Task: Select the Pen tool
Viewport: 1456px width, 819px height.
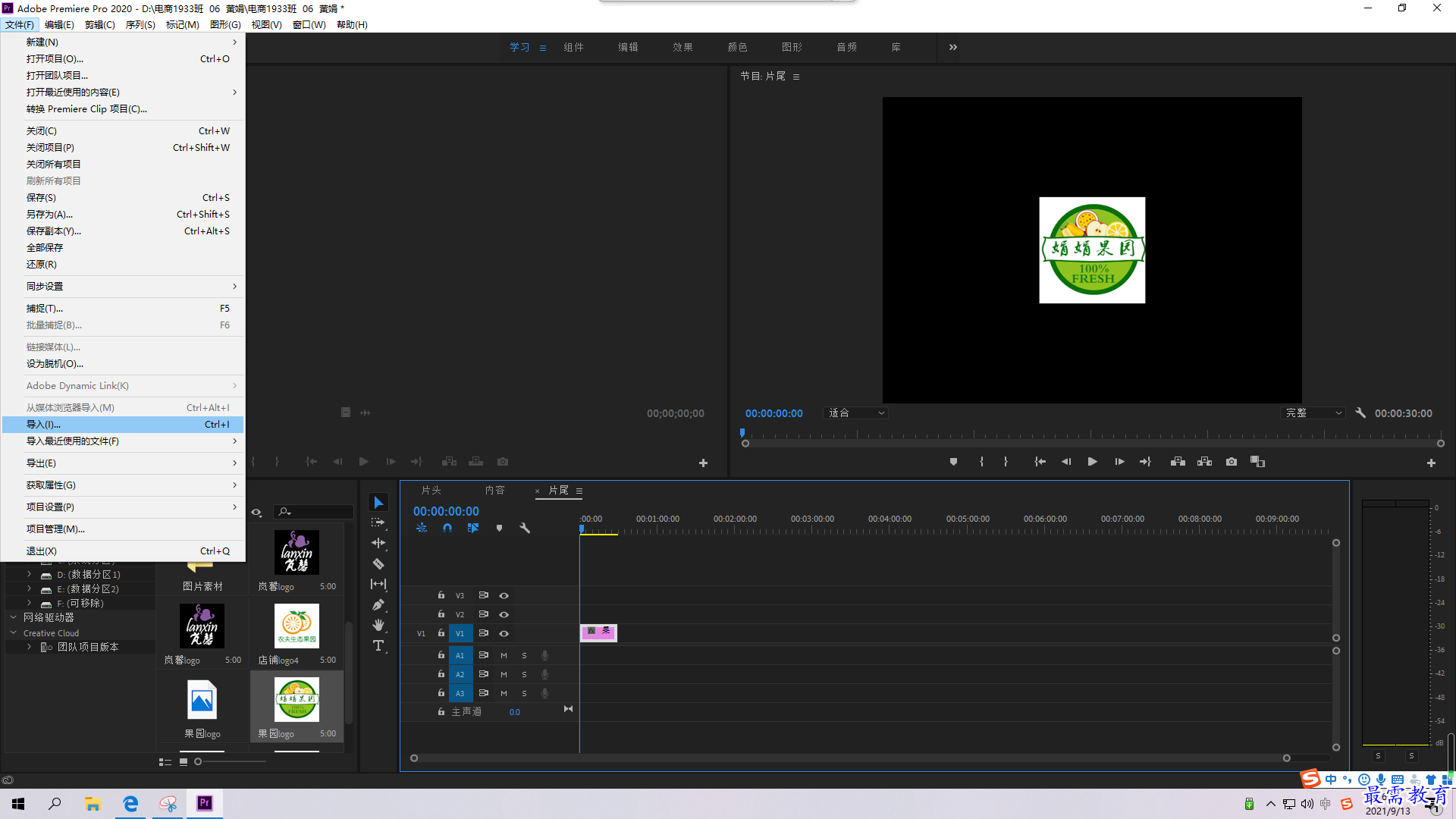Action: pyautogui.click(x=378, y=604)
